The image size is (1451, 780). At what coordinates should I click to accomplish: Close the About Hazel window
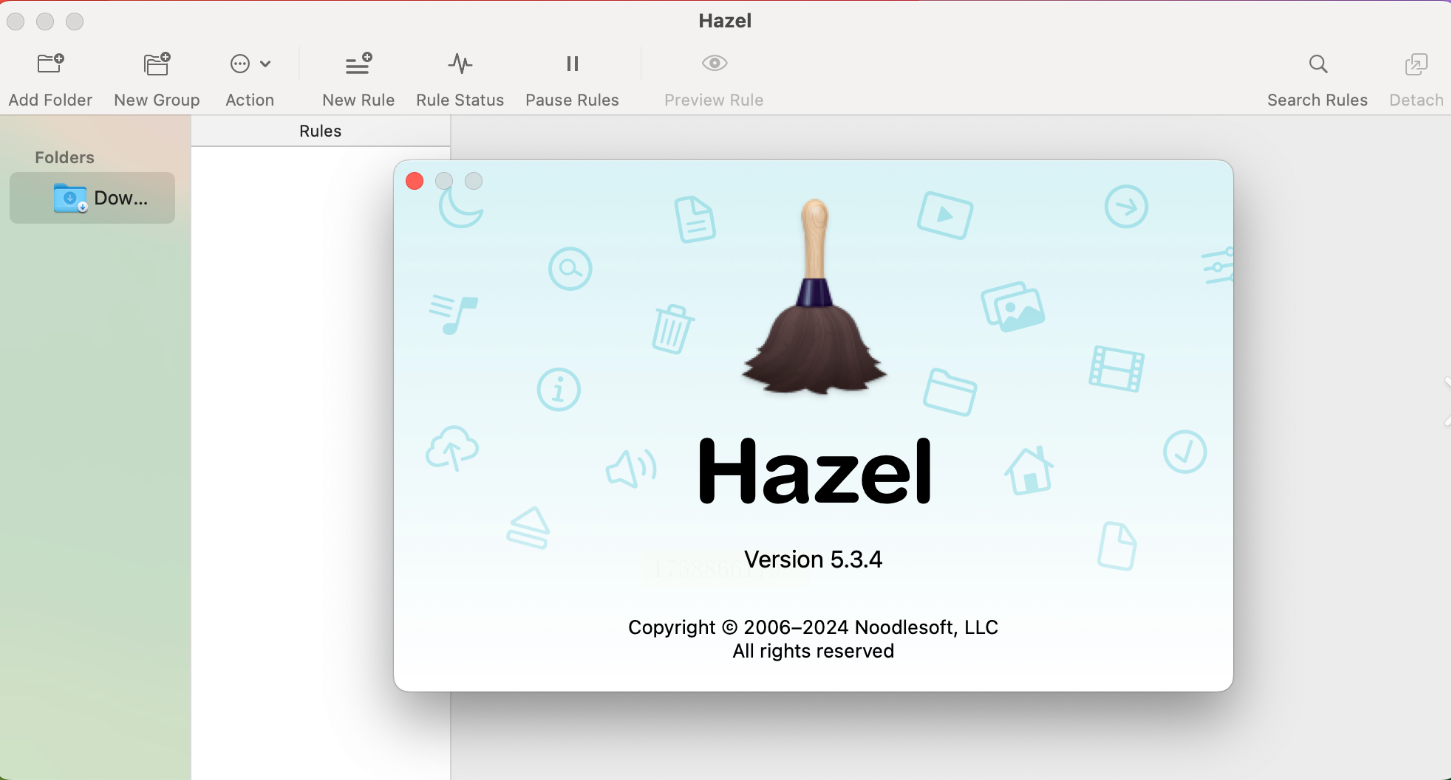coord(414,181)
